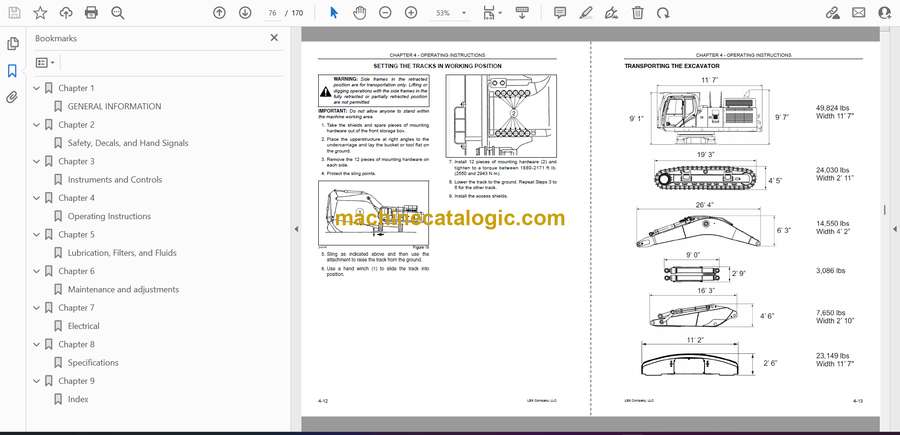Jump to Safety, Decals, and Hand Signals
The height and width of the screenshot is (435, 900).
[128, 143]
